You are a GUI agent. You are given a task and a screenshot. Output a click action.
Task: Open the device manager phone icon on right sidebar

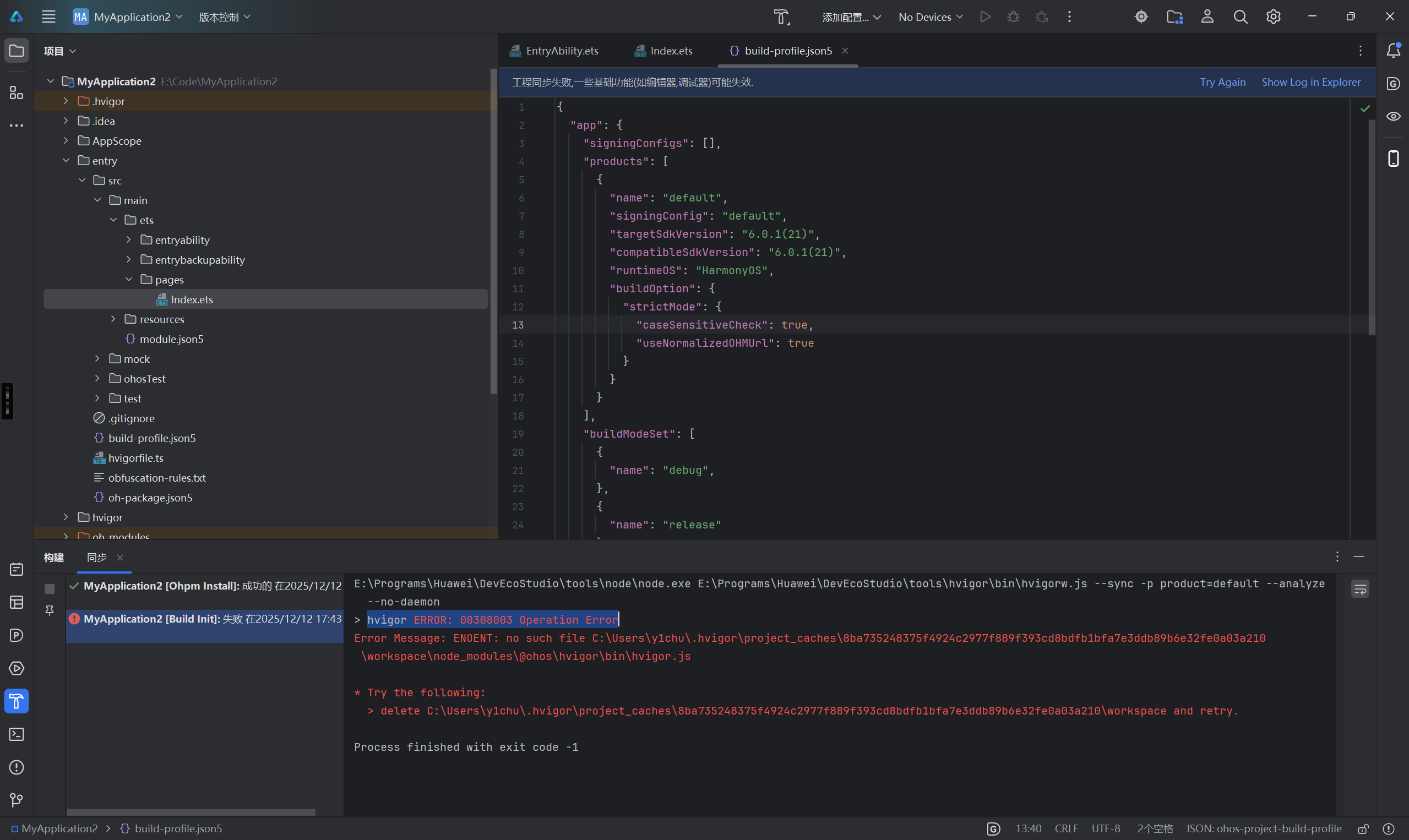1393,159
